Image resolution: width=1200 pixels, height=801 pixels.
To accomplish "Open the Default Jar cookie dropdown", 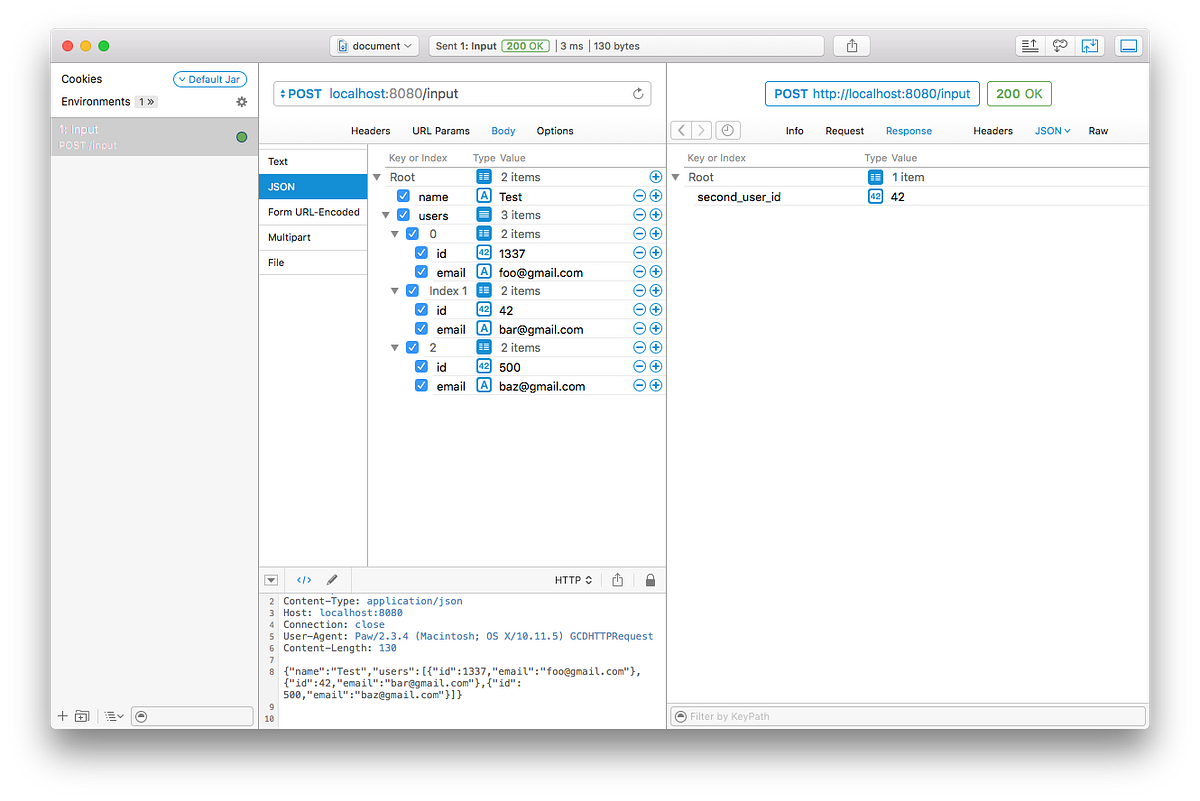I will click(210, 79).
